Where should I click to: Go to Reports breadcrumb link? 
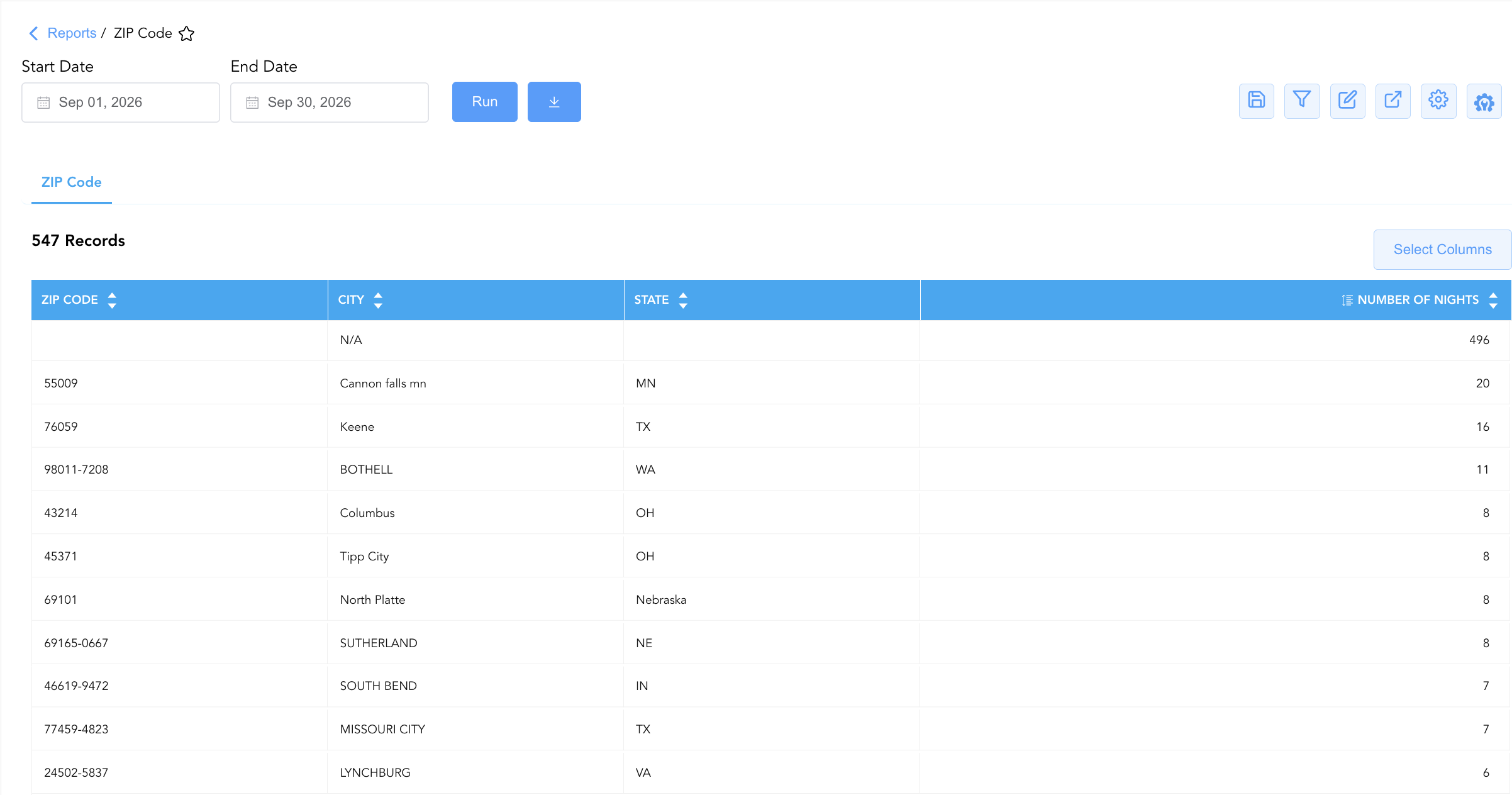tap(72, 33)
